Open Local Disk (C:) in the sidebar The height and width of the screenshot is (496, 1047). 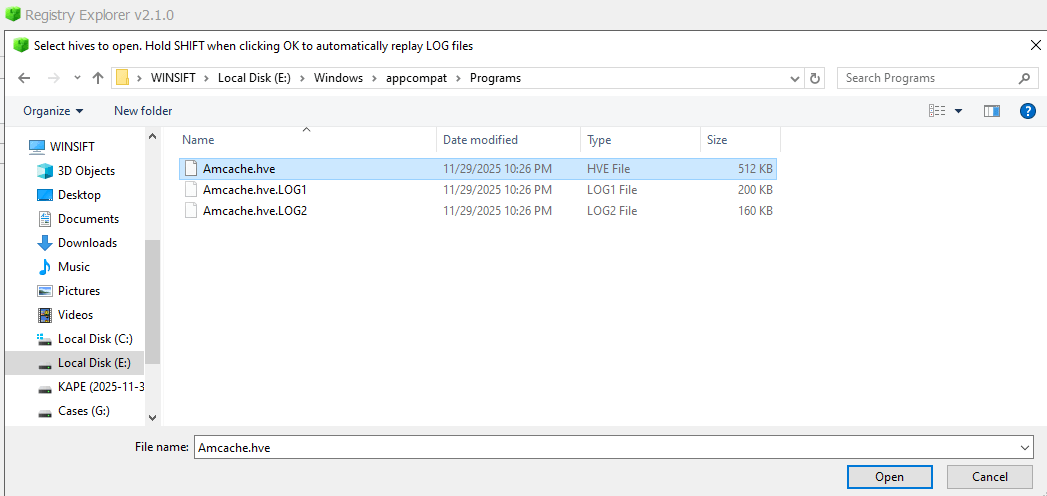point(95,339)
